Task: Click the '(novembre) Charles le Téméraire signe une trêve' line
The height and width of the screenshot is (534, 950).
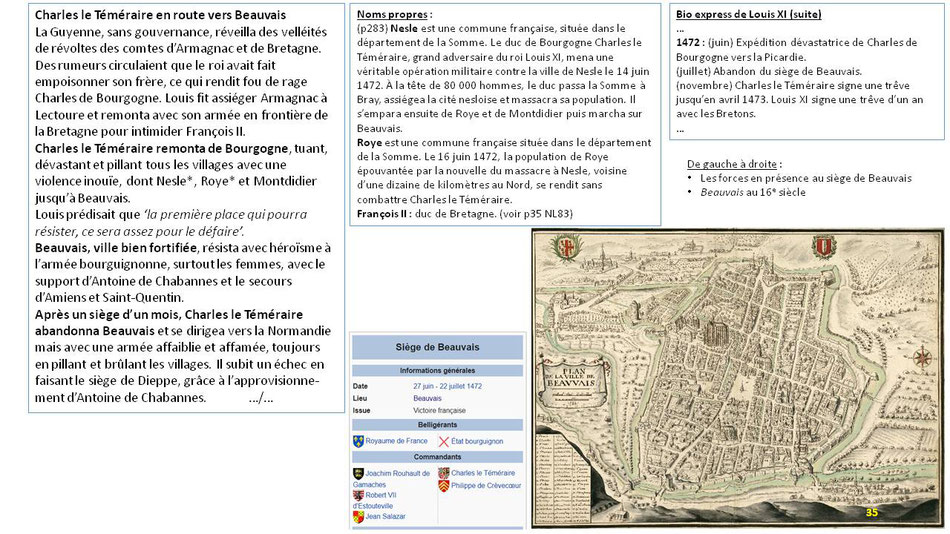Action: 793,85
